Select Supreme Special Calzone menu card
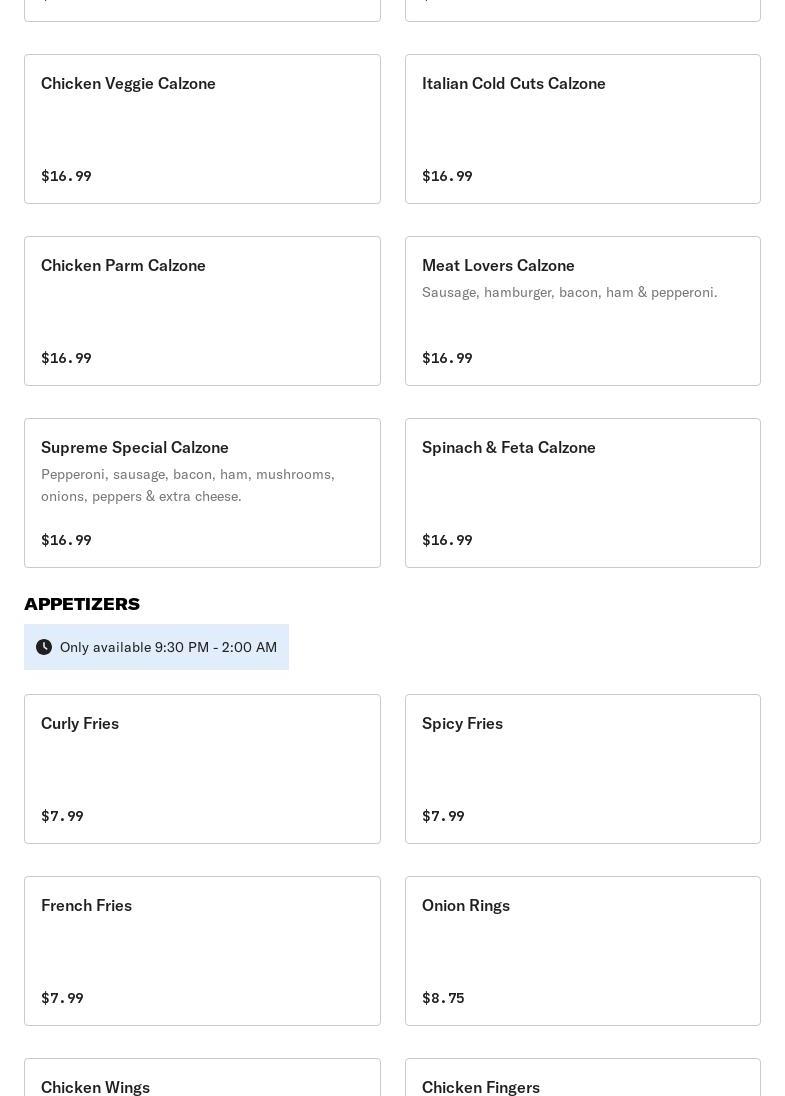Viewport: 785px width, 1096px height. [202, 493]
